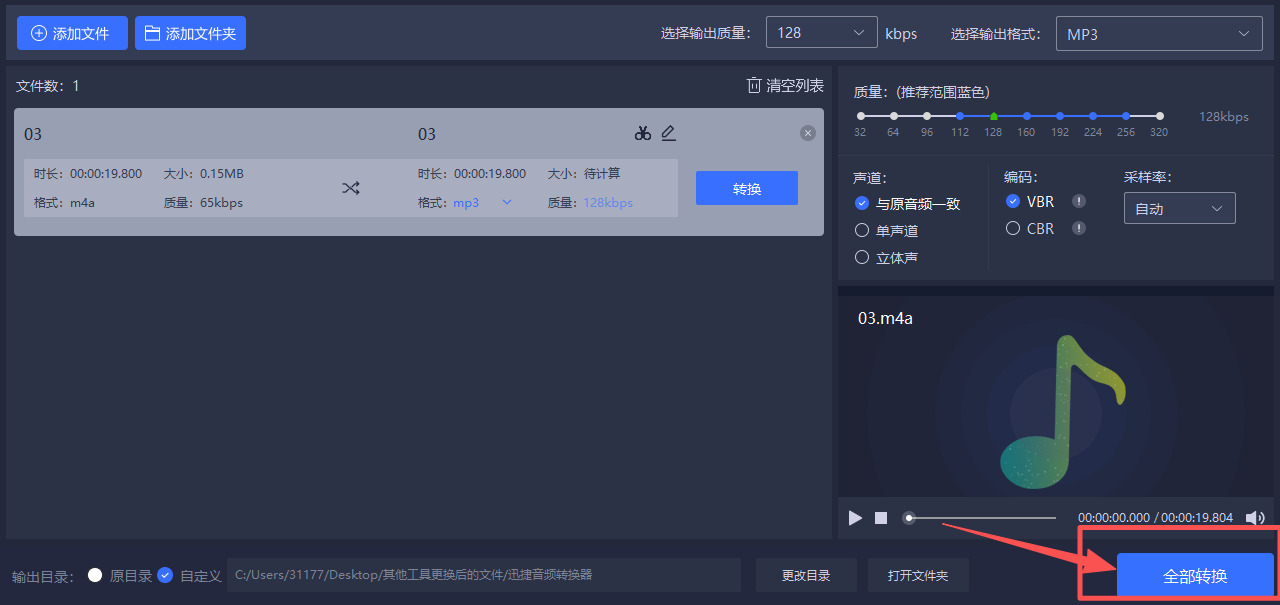Image resolution: width=1280 pixels, height=605 pixels.
Task: Open the info icon beside VBR
Action: pos(1077,201)
